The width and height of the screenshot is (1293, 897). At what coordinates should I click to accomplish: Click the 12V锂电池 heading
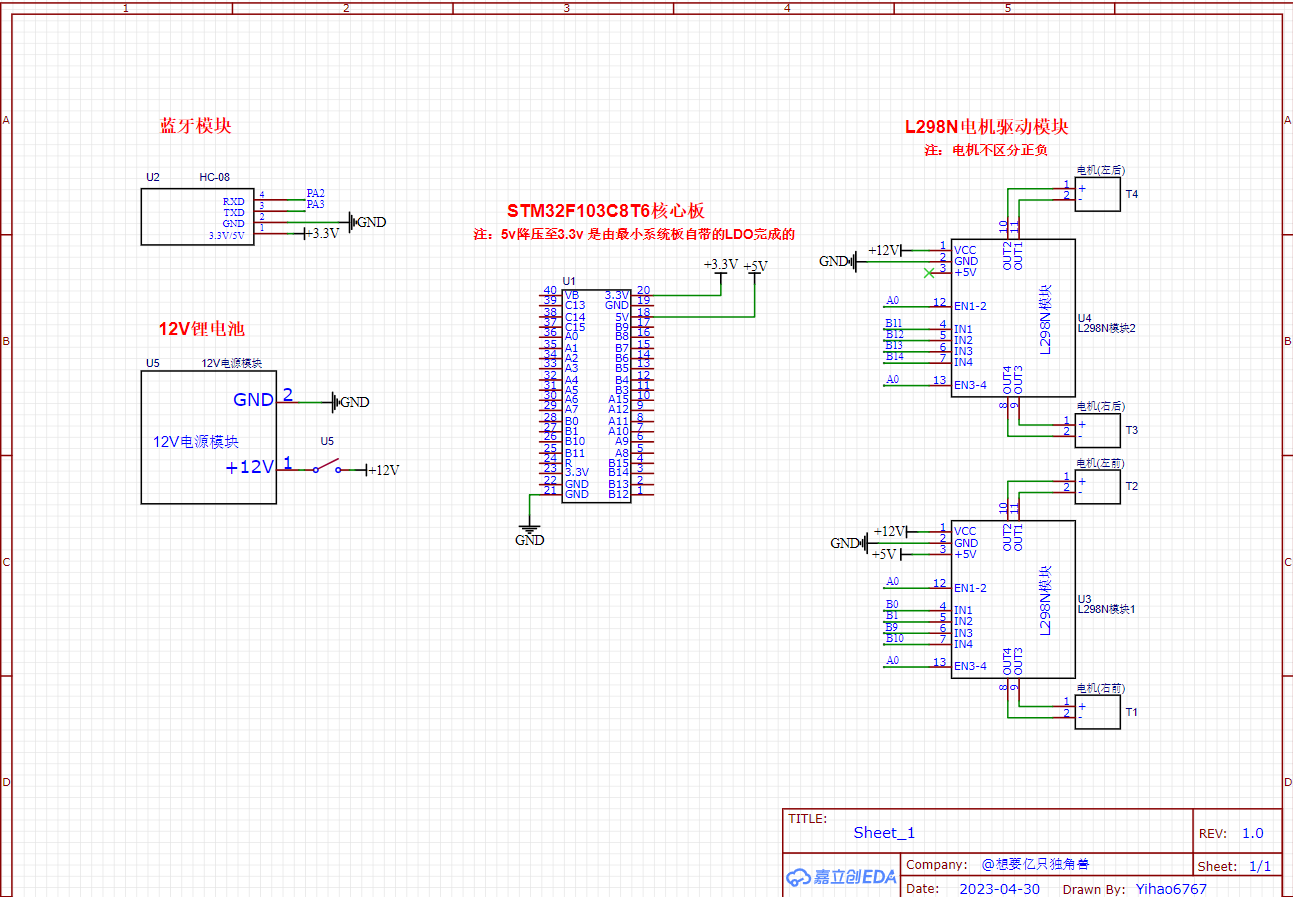pos(202,329)
